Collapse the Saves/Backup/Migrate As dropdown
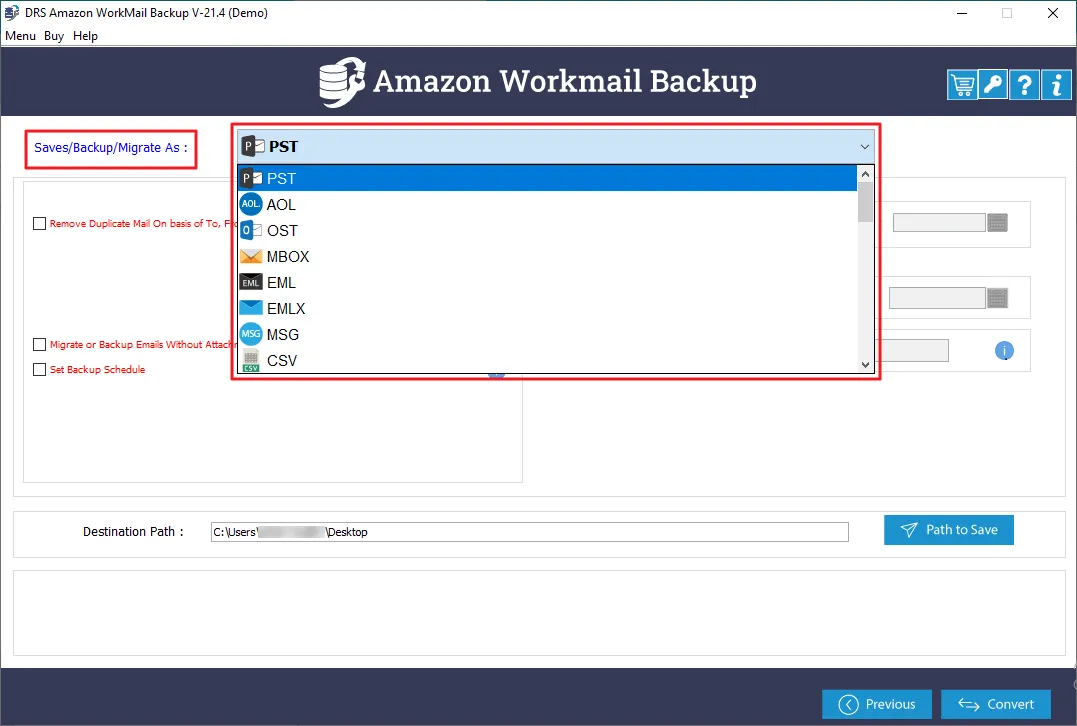This screenshot has height=726, width=1077. [x=865, y=146]
